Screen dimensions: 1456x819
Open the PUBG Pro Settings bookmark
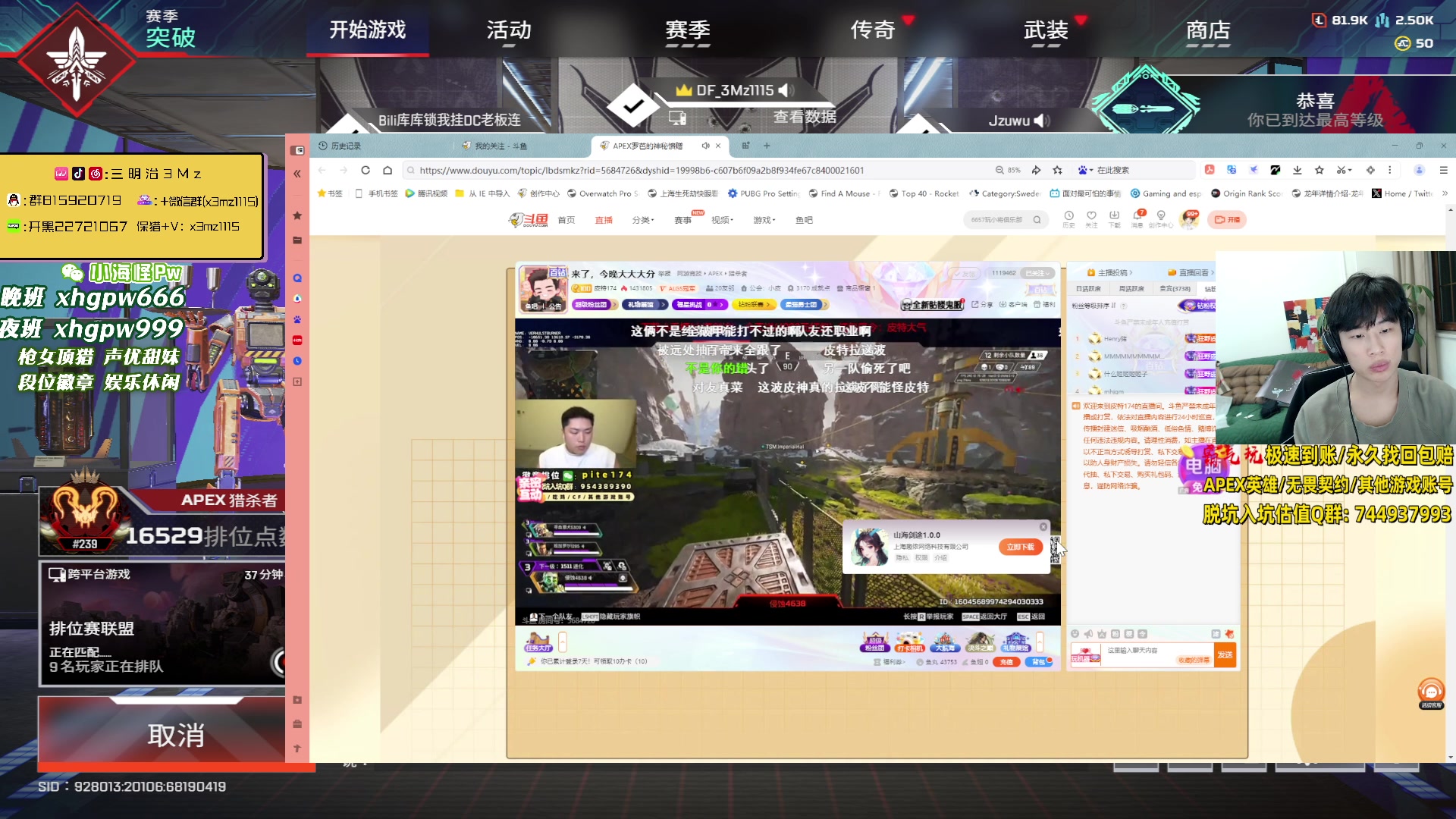click(x=764, y=193)
